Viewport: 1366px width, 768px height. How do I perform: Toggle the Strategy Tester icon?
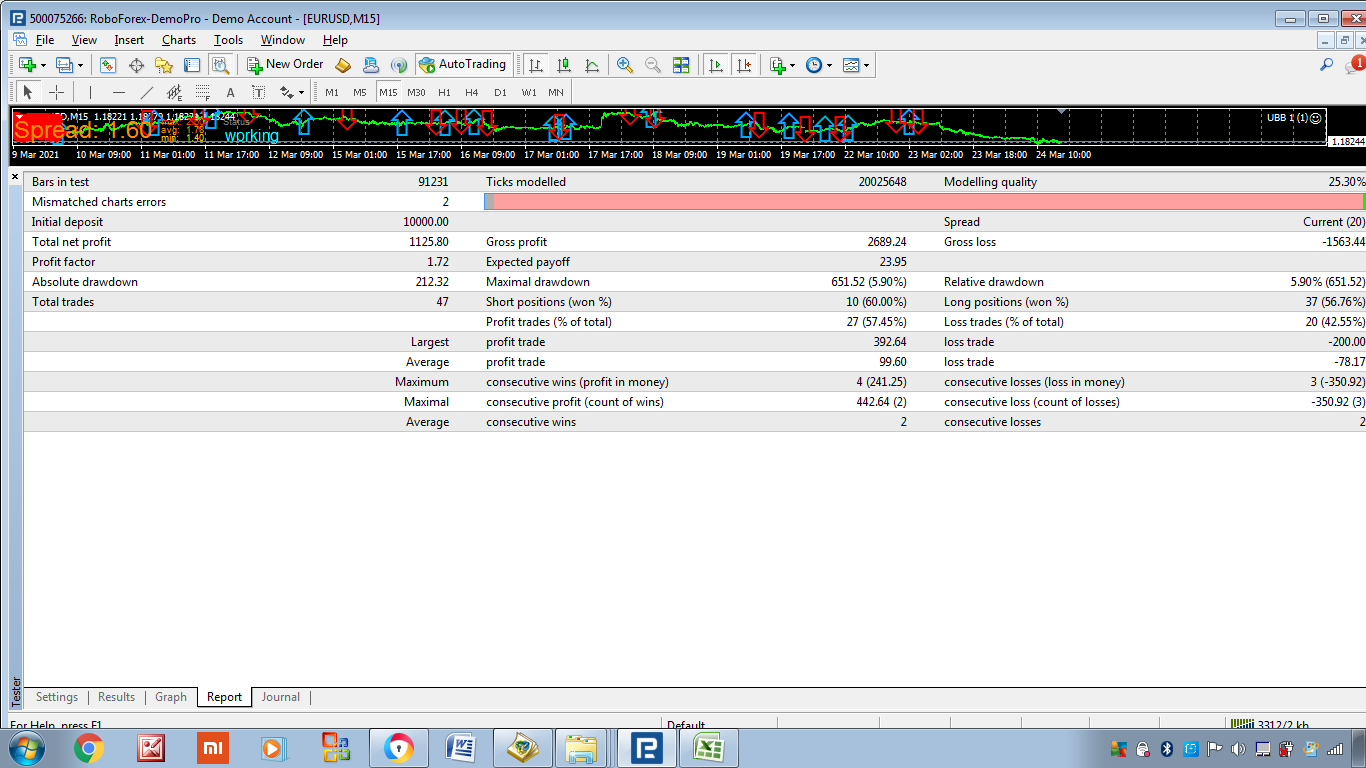pyautogui.click(x=221, y=65)
